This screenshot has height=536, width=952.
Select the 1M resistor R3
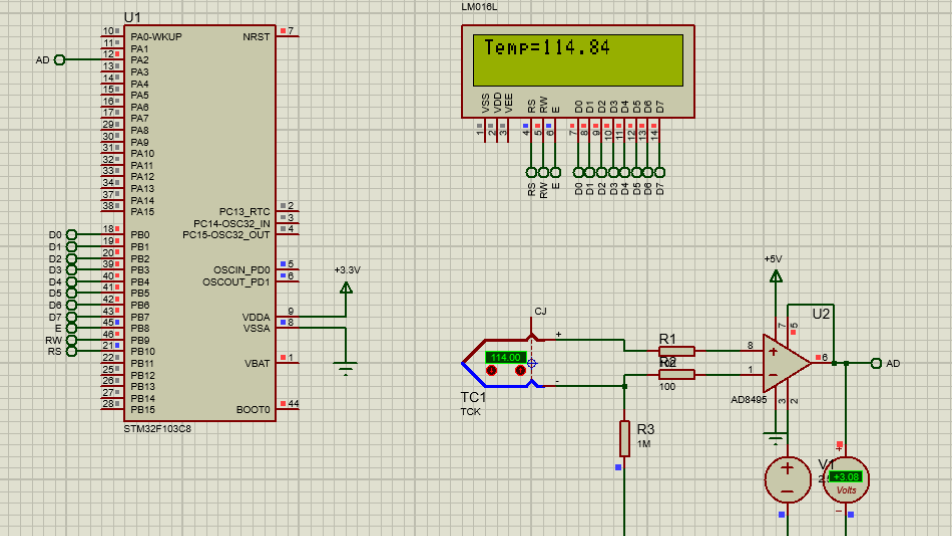tap(624, 438)
